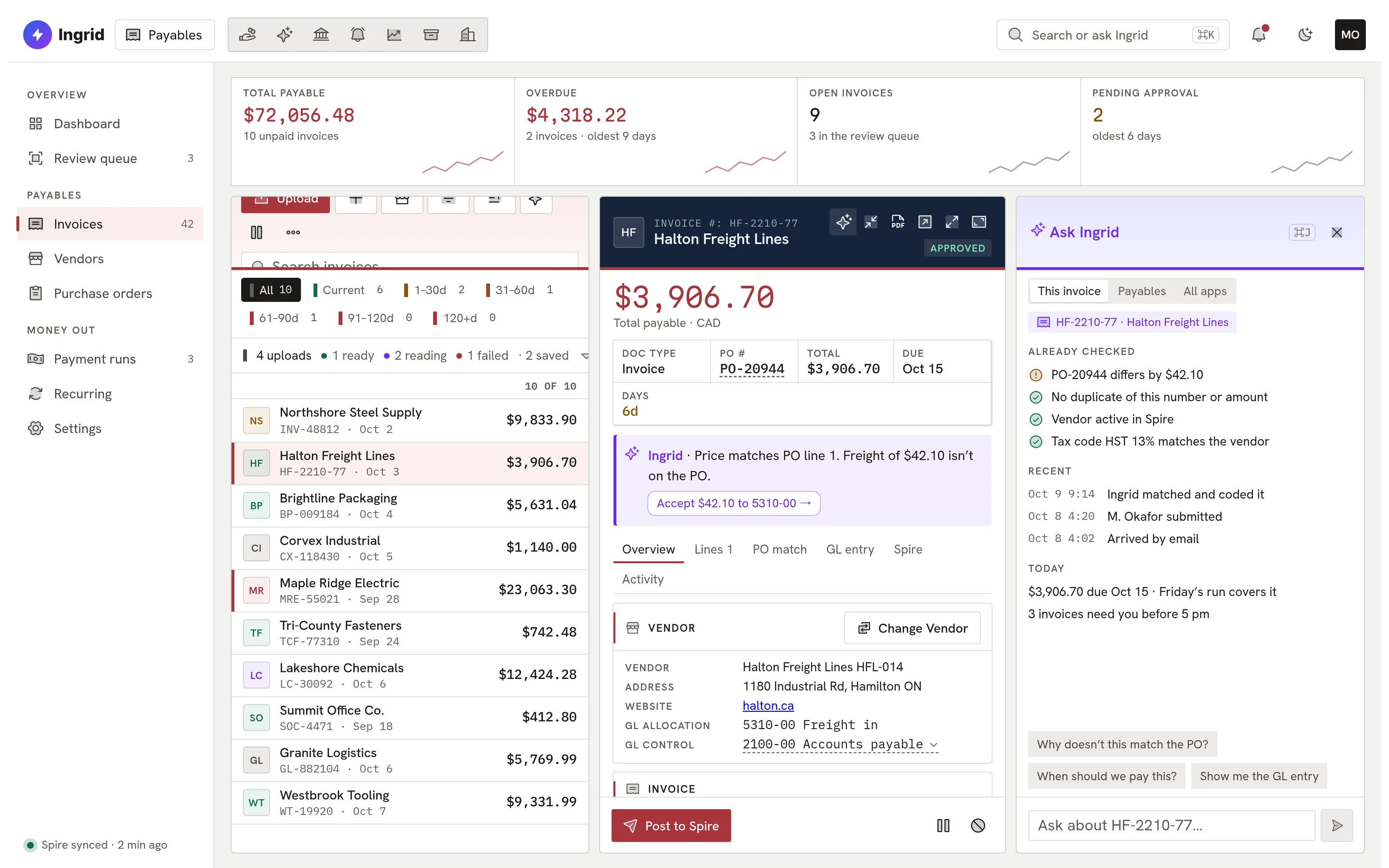This screenshot has height=868, width=1389.
Task: Accept $42.10 to 5310-00 suggestion
Action: pos(734,503)
